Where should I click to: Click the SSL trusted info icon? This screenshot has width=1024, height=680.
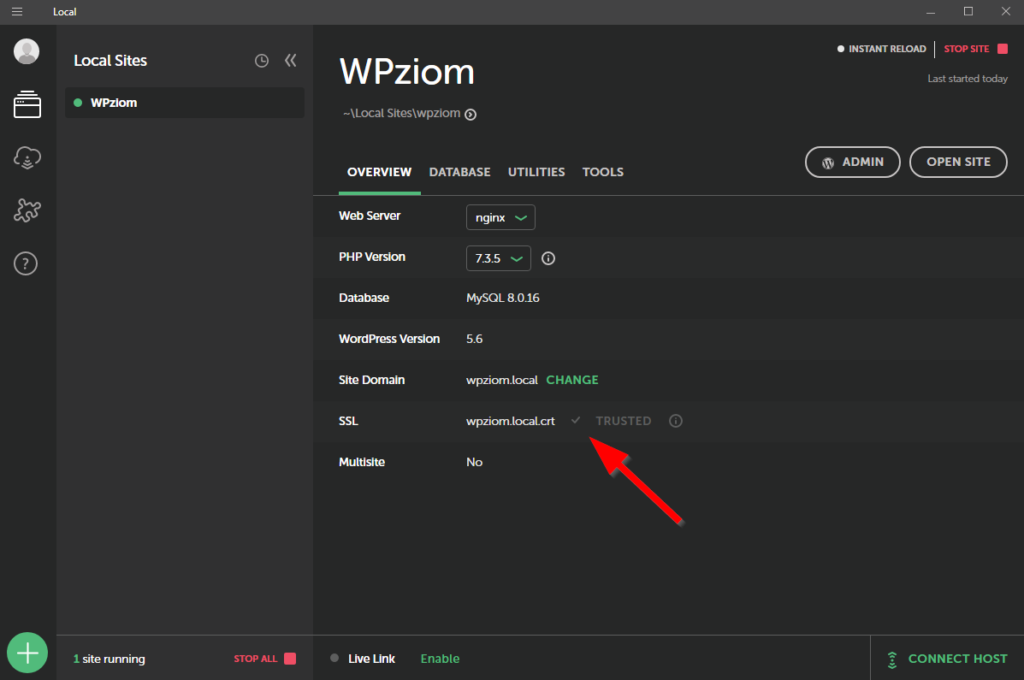676,421
